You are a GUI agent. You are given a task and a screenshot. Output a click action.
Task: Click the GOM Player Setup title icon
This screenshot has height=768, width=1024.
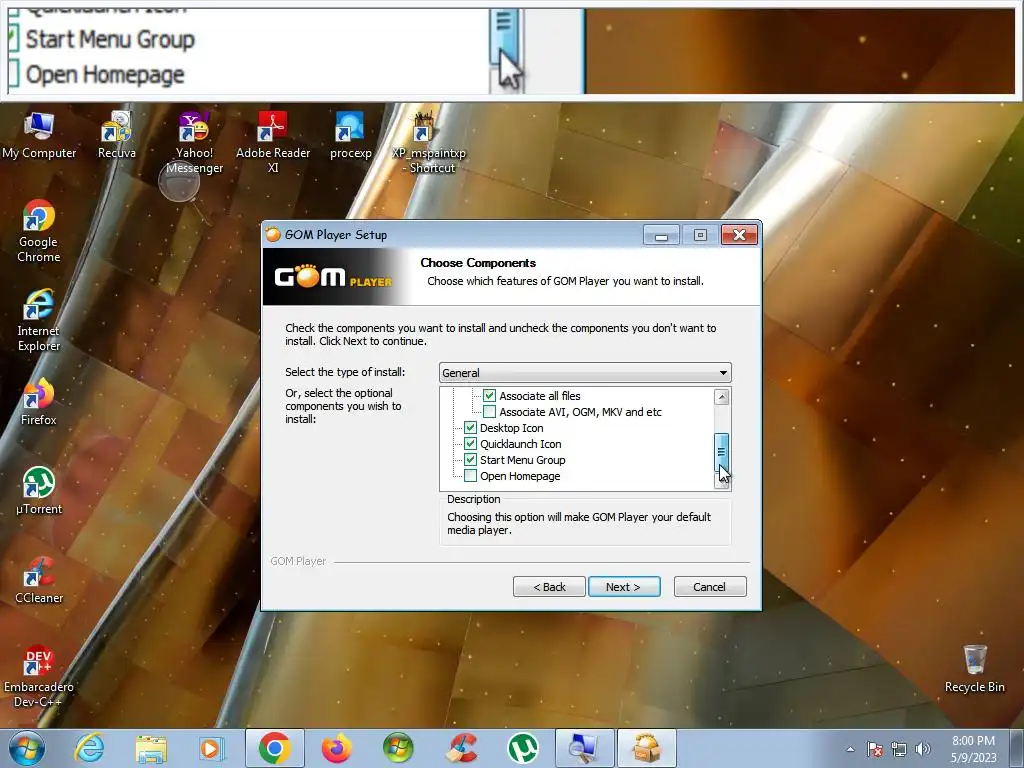tap(273, 234)
